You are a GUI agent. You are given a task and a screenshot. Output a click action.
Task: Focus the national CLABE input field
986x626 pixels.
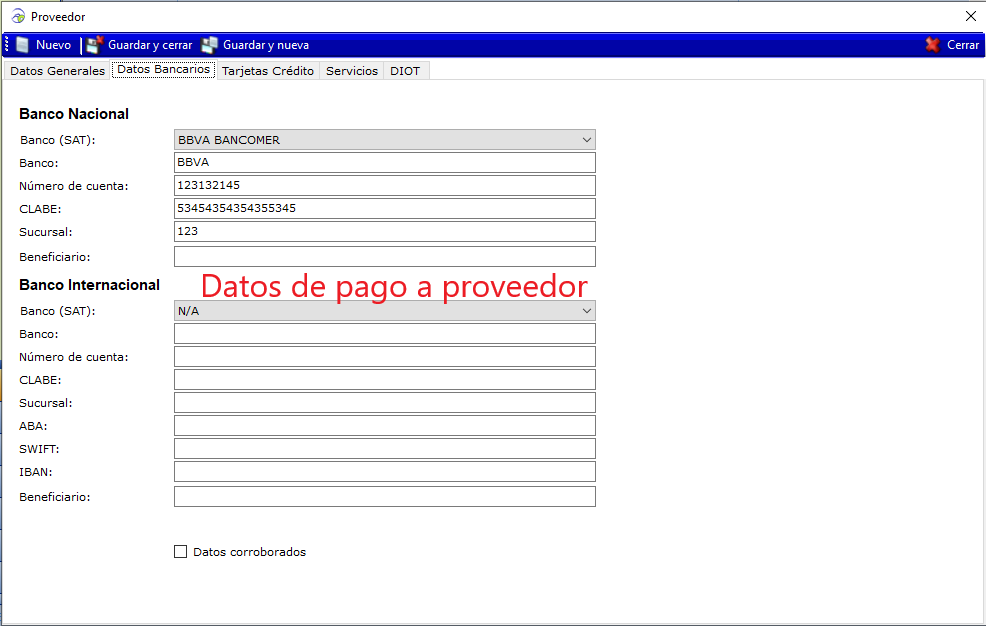point(384,208)
